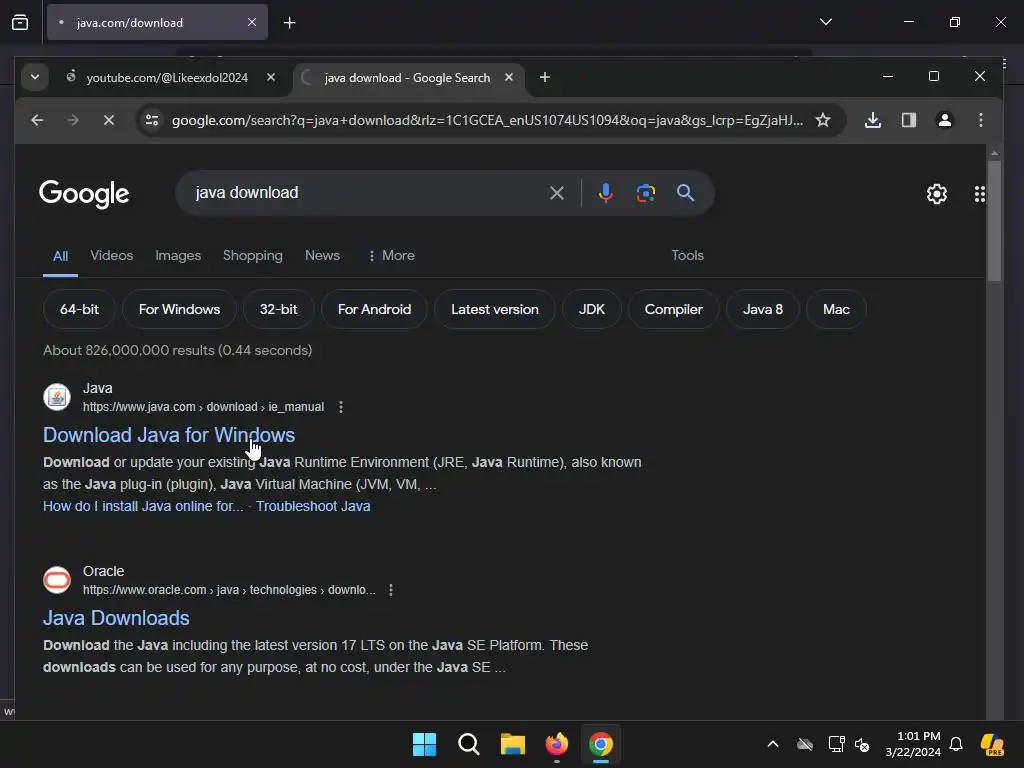Apply the 32-bit filter chip
This screenshot has height=768, width=1024.
click(x=279, y=310)
